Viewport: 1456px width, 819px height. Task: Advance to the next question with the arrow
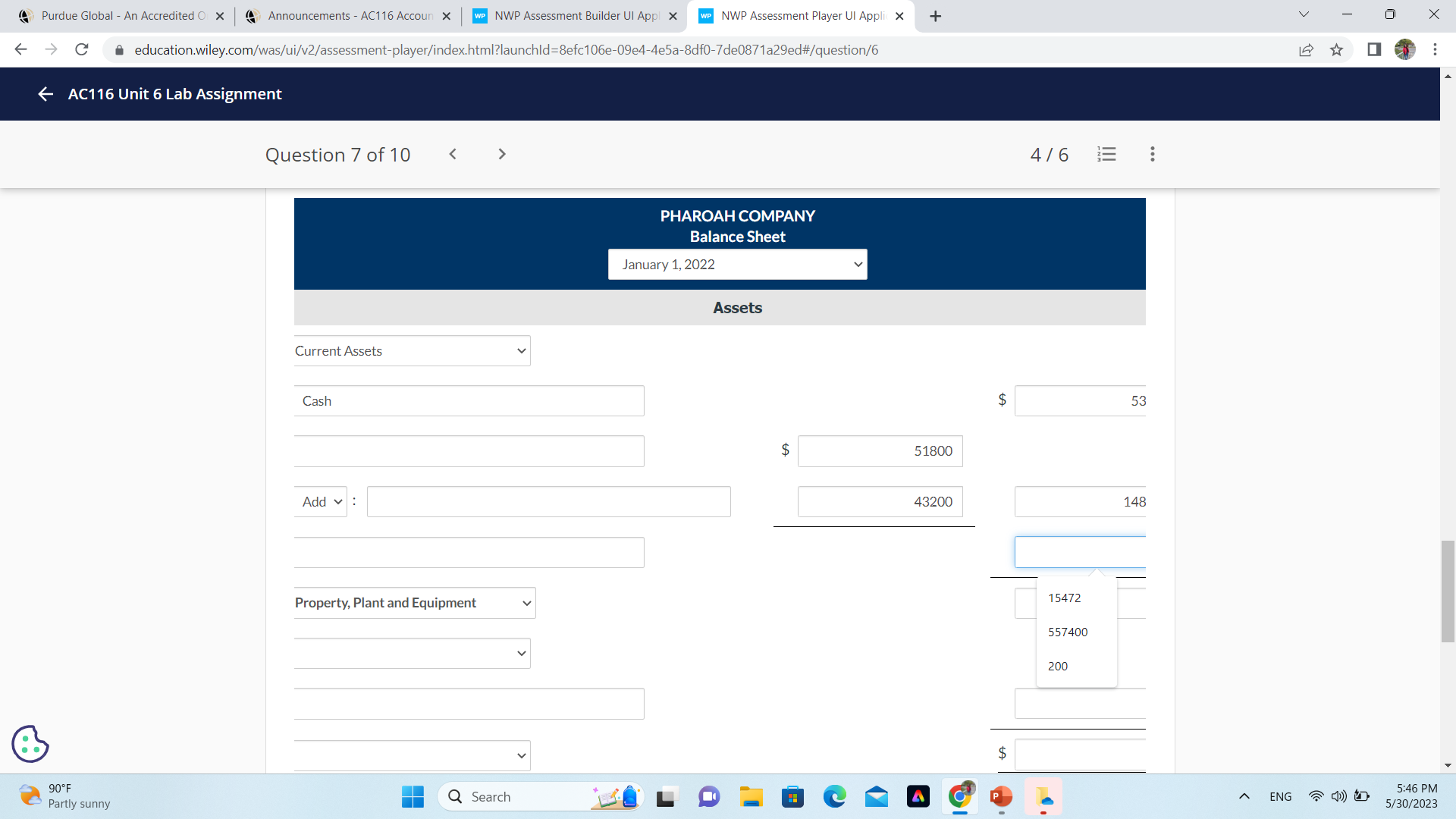(x=501, y=154)
